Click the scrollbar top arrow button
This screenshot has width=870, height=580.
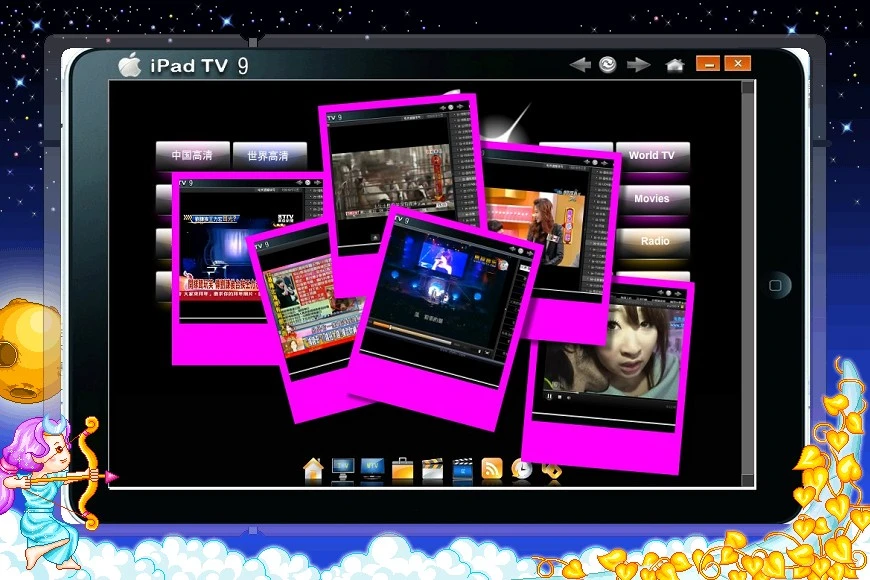tap(748, 87)
